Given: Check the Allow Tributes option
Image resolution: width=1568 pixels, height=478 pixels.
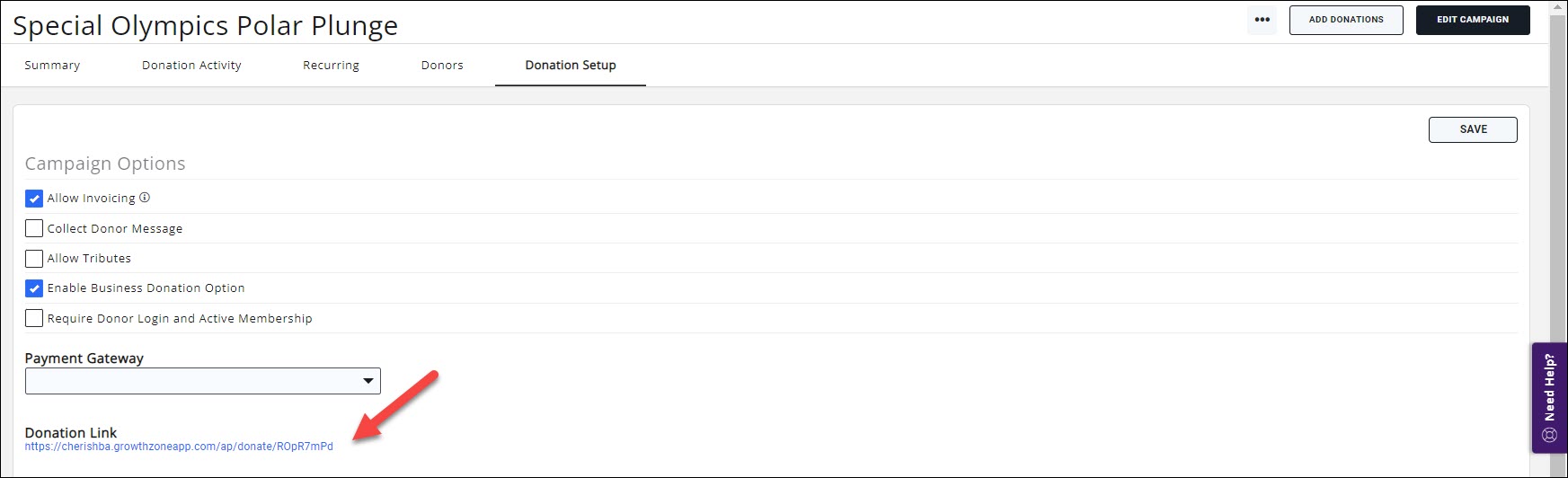Looking at the screenshot, I should [x=34, y=259].
